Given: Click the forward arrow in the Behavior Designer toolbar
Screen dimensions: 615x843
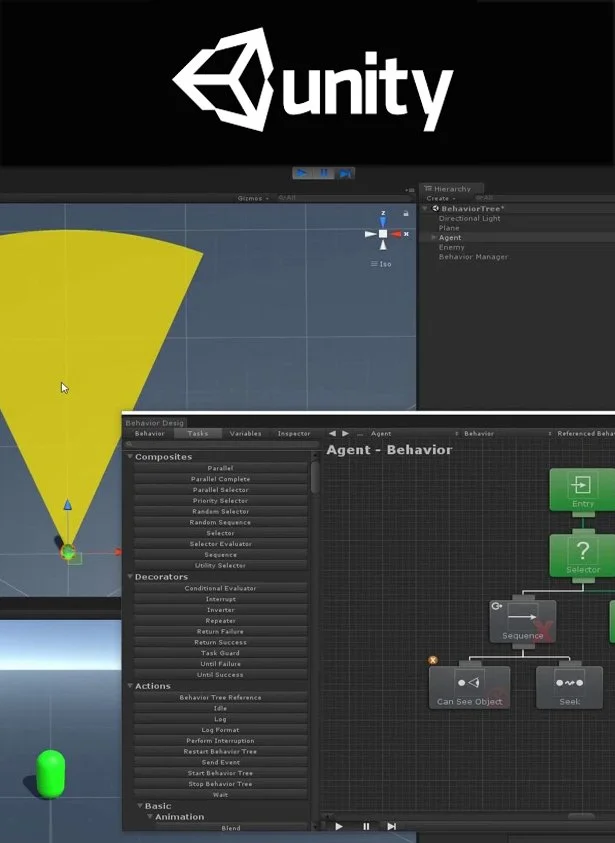Looking at the screenshot, I should coord(346,433).
